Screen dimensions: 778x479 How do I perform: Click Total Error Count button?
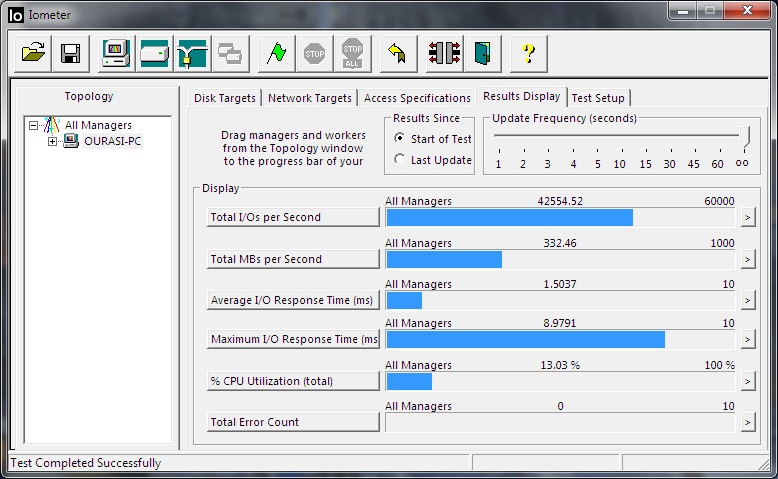(x=293, y=422)
